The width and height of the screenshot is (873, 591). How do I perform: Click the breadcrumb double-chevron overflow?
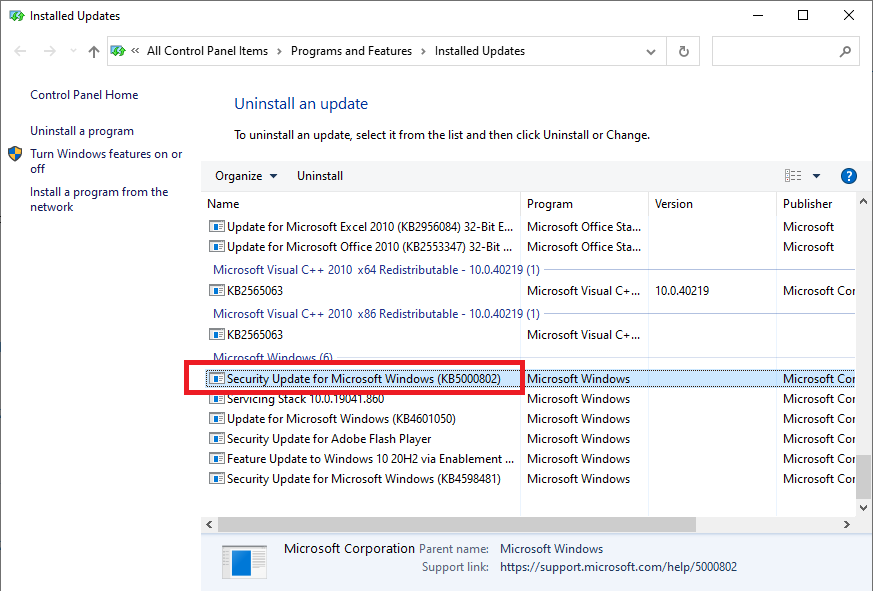tap(135, 51)
